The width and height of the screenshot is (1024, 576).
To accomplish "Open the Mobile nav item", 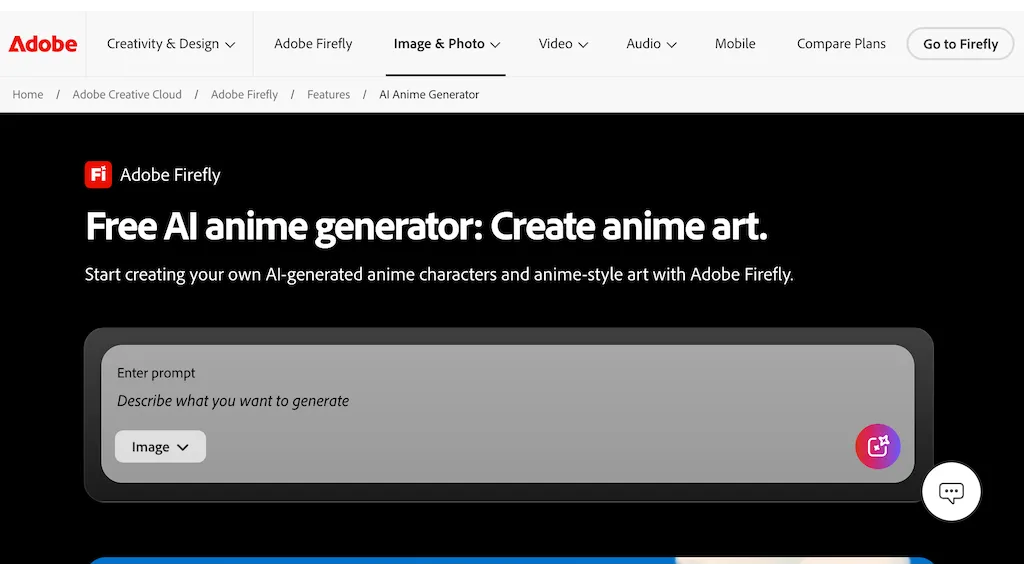I will click(x=735, y=44).
